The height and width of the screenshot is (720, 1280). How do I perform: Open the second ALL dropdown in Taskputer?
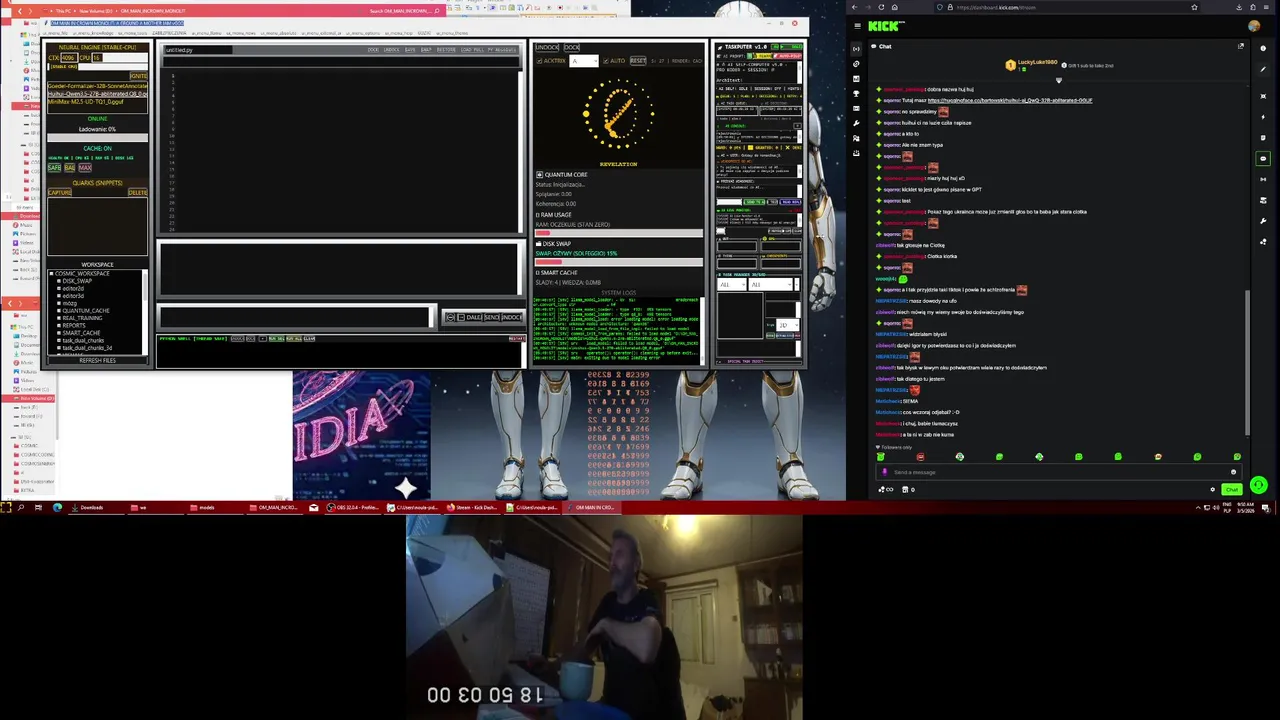pos(770,284)
